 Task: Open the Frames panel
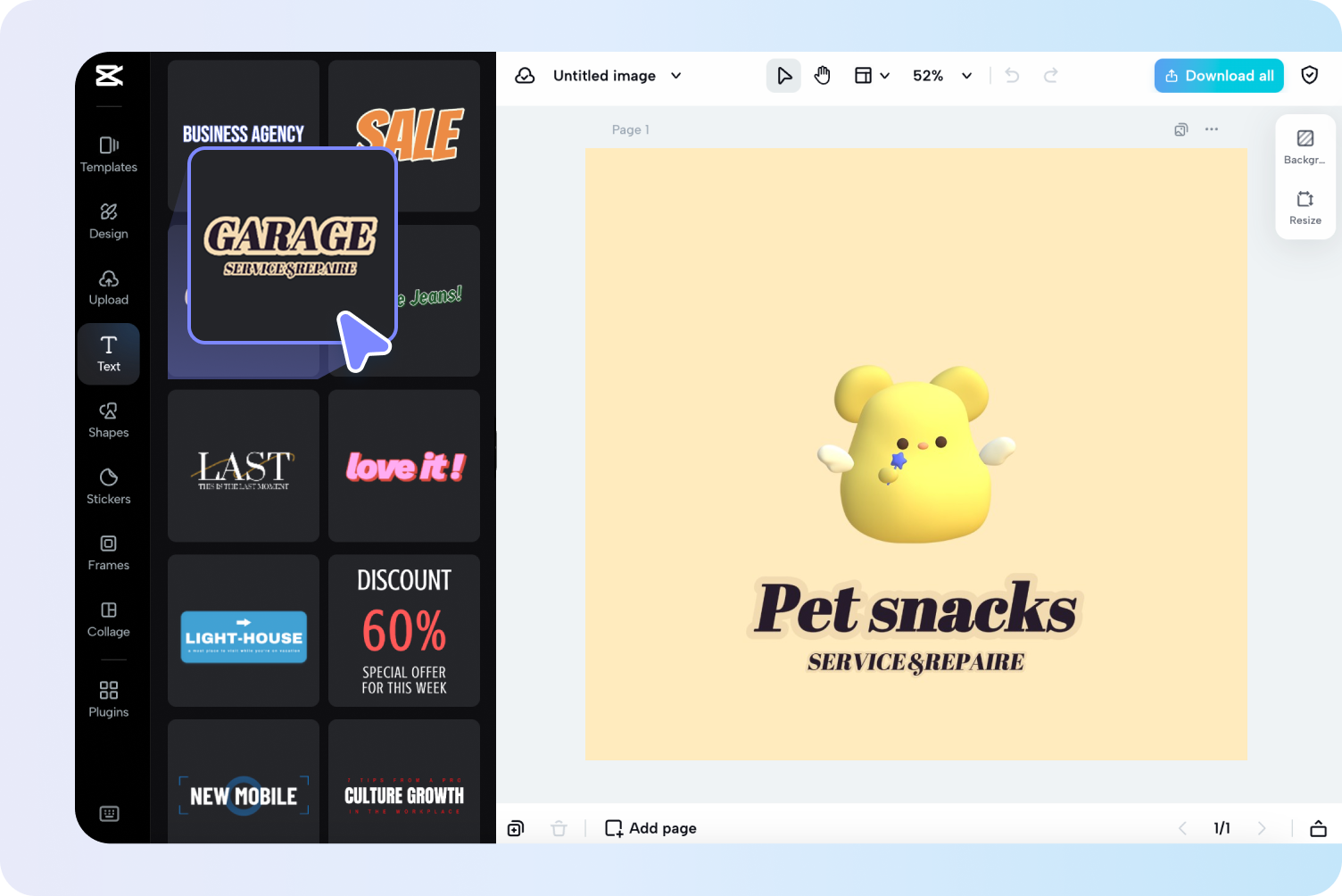click(109, 552)
